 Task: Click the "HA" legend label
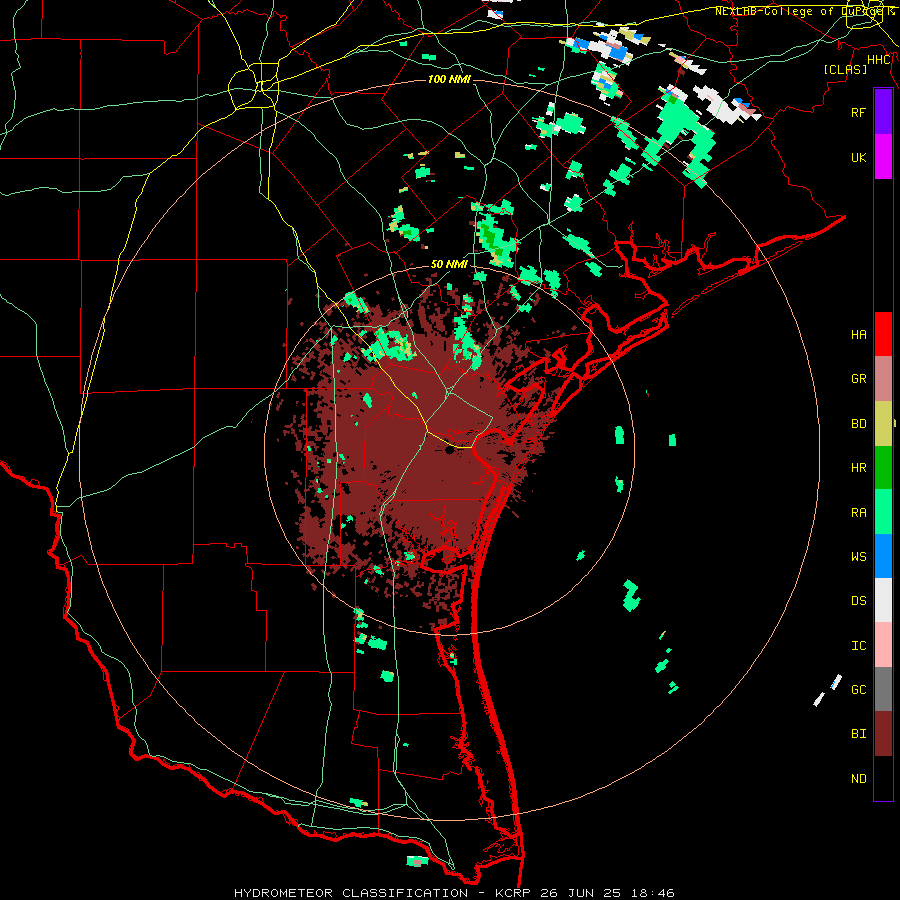pos(858,335)
